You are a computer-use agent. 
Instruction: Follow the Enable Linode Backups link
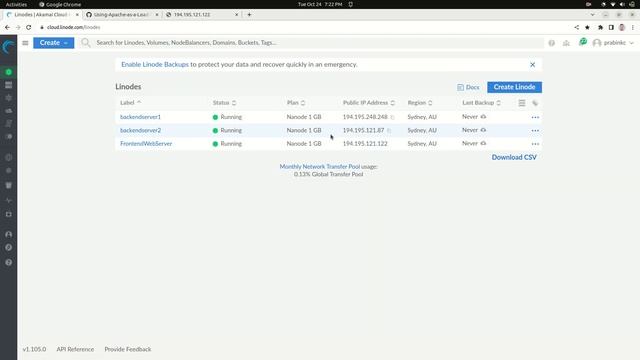(x=155, y=64)
